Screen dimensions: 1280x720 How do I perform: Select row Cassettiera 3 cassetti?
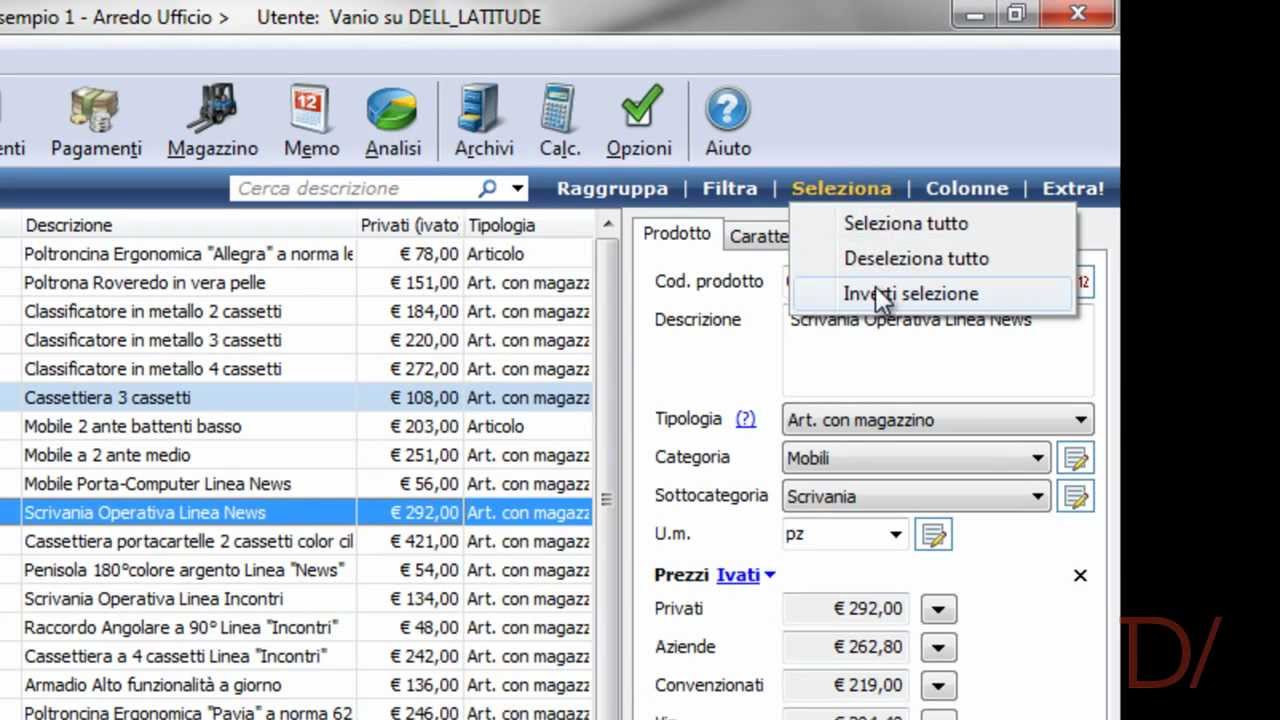(x=296, y=398)
